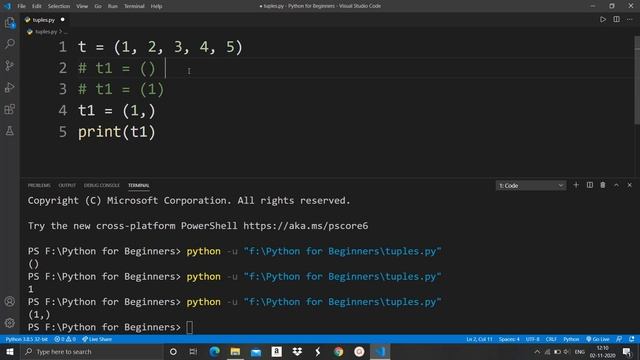Image resolution: width=640 pixels, height=360 pixels.
Task: Click tuples.py in the breadcrumb bar
Action: (46, 32)
